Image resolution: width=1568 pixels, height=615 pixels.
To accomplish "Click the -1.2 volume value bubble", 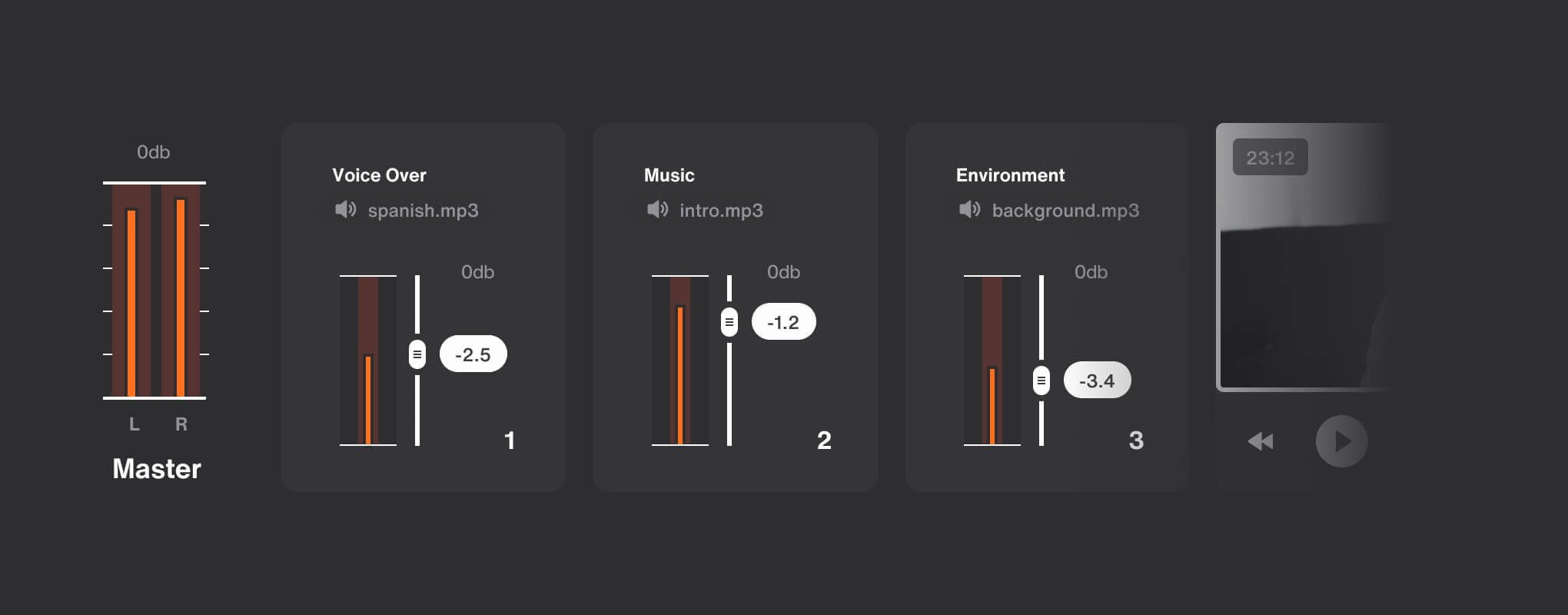I will click(784, 322).
